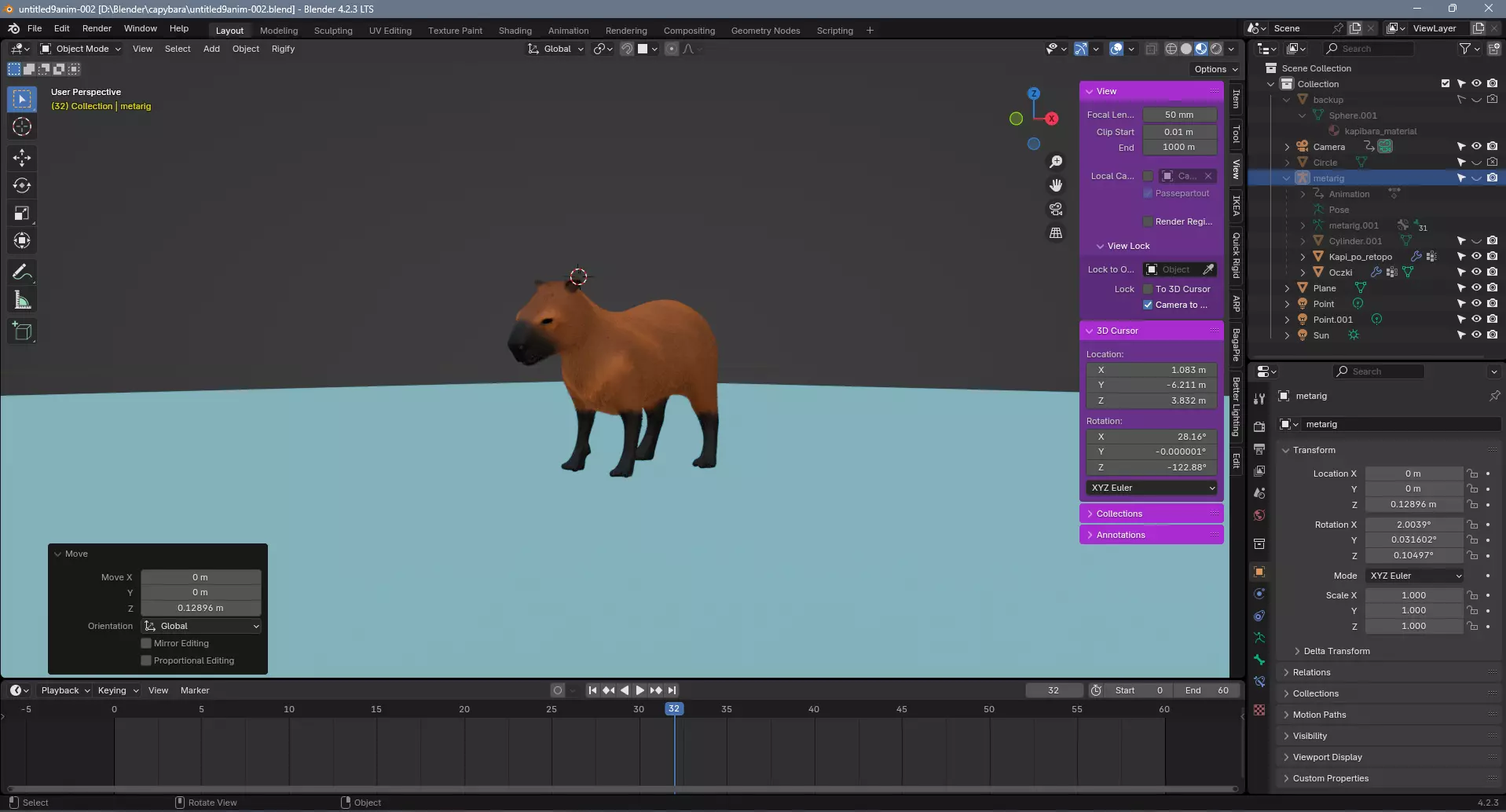Open the Item sidebar tab
Viewport: 1506px width, 812px height.
tap(1237, 99)
